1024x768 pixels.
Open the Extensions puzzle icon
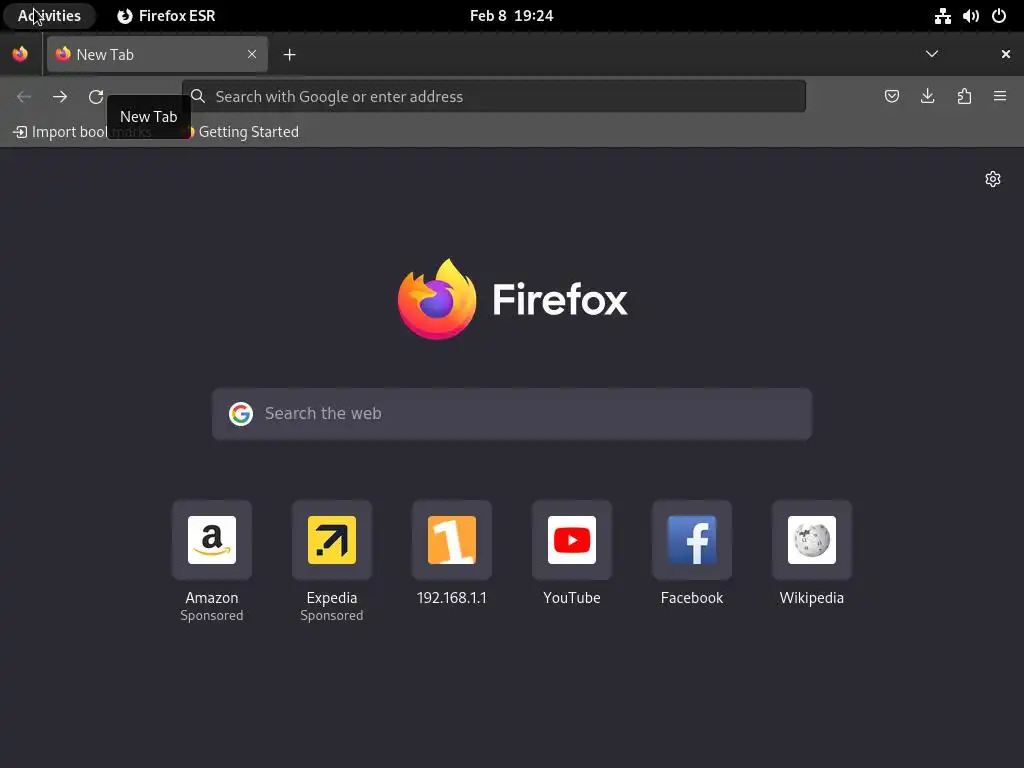[964, 97]
